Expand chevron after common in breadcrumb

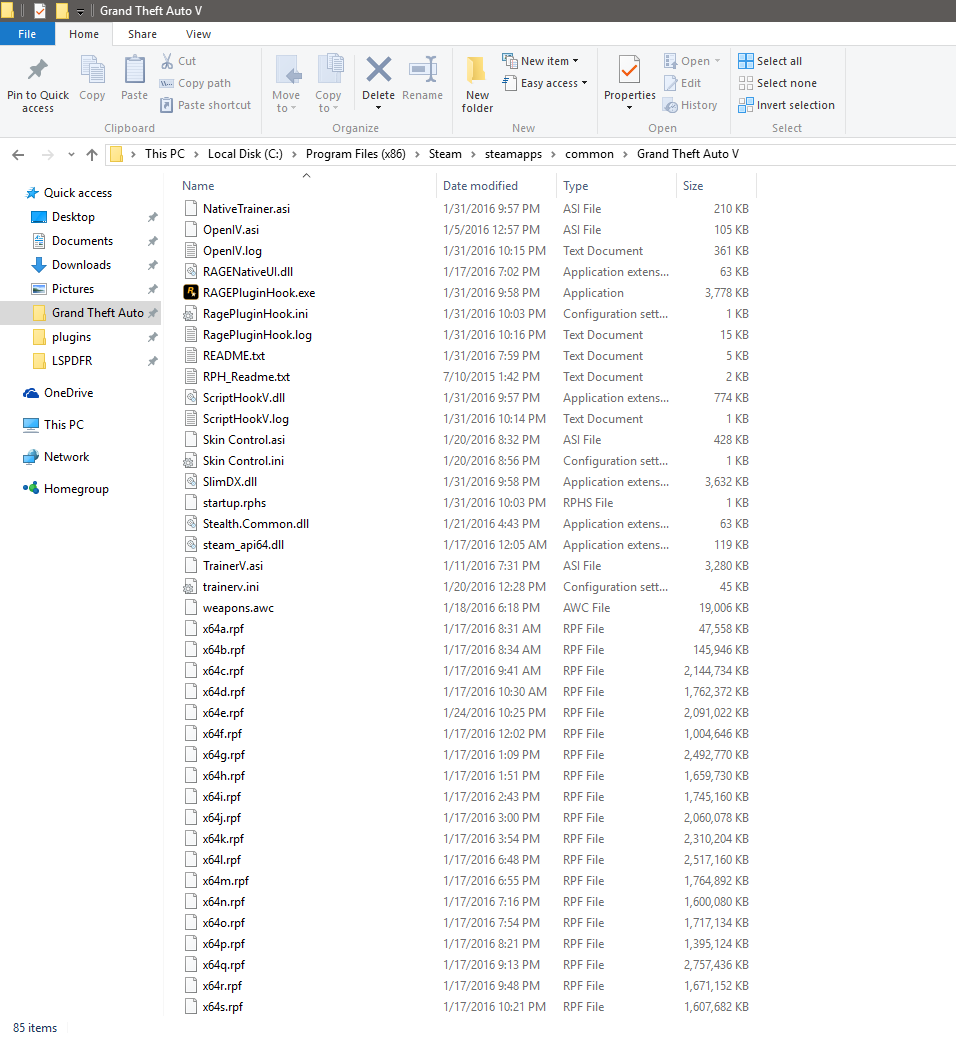(625, 154)
